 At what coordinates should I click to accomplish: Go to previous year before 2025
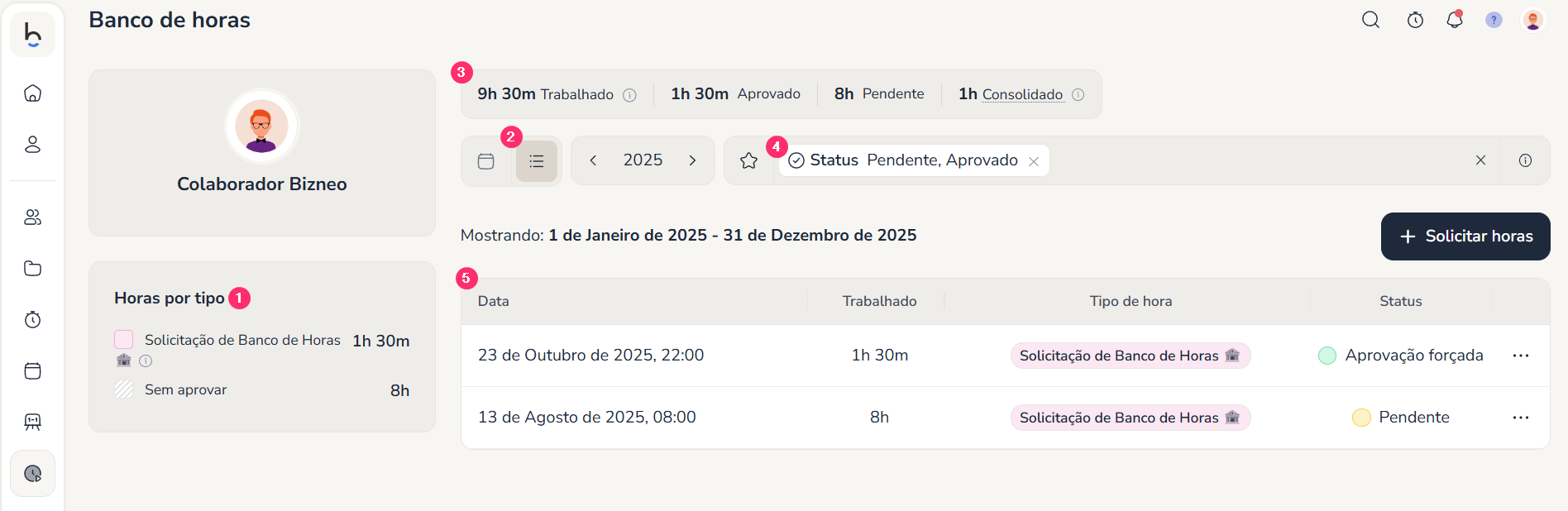[x=593, y=160]
